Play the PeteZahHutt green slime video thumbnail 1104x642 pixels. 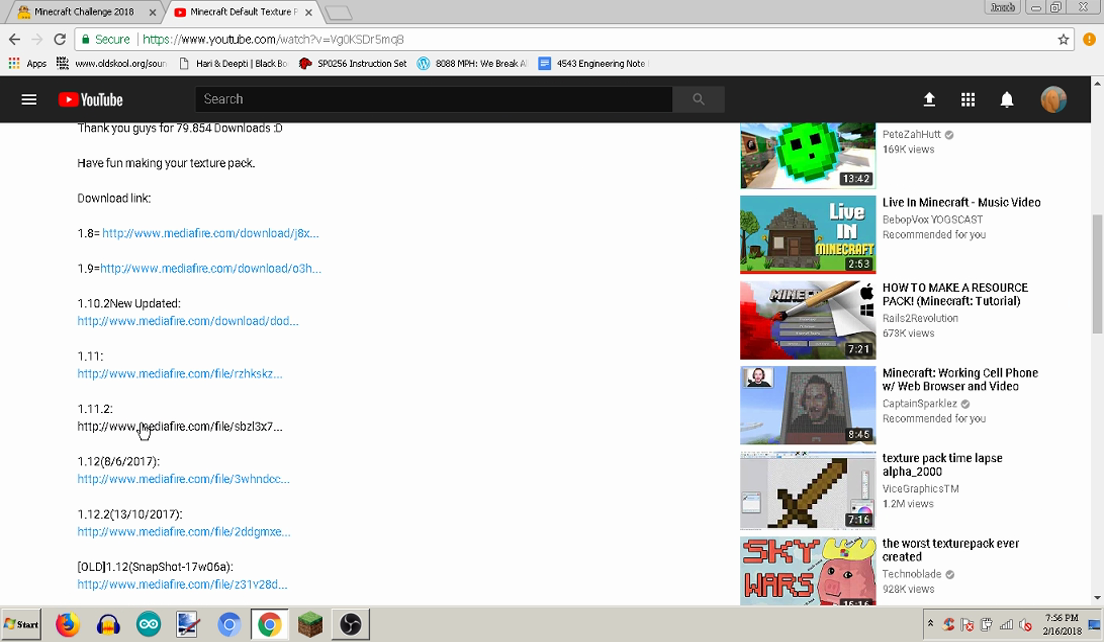(808, 156)
